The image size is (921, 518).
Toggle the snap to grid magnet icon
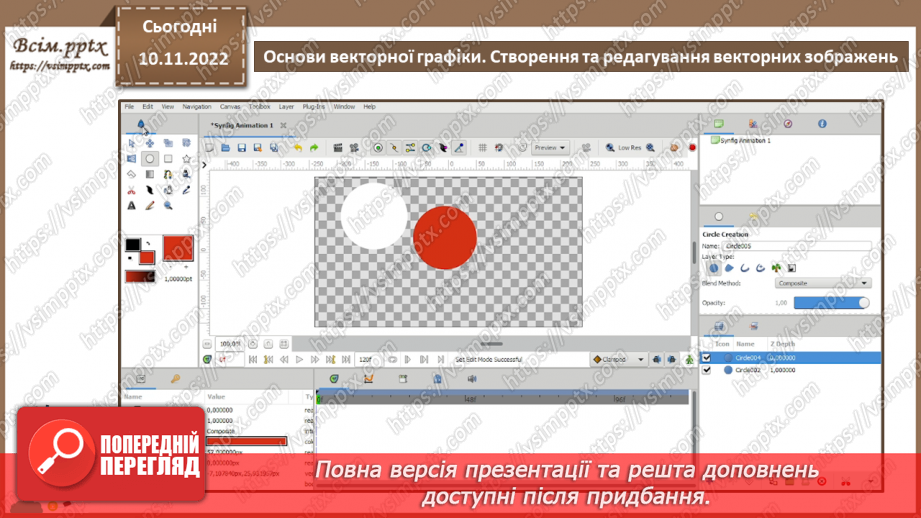[x=499, y=148]
